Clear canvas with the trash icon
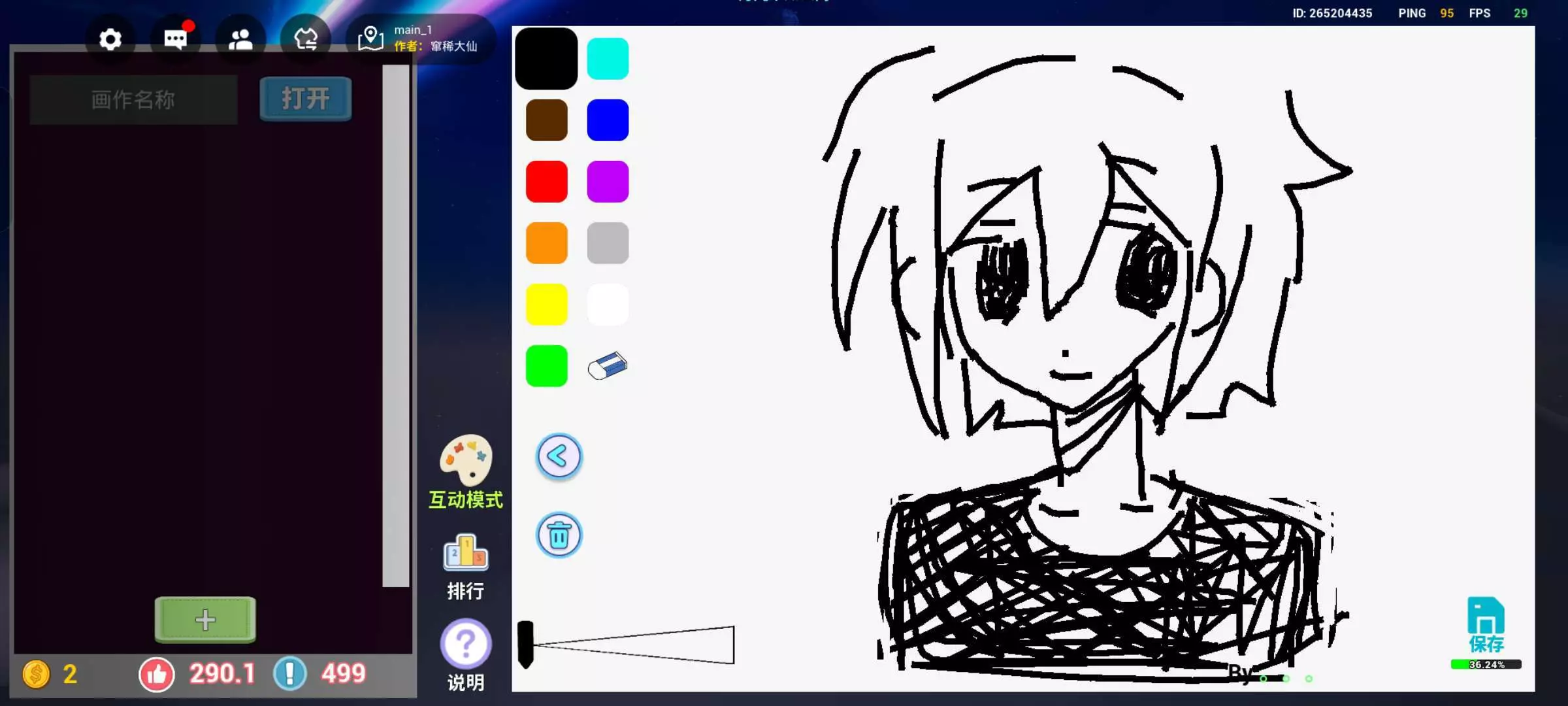This screenshot has width=1568, height=706. pyautogui.click(x=559, y=535)
